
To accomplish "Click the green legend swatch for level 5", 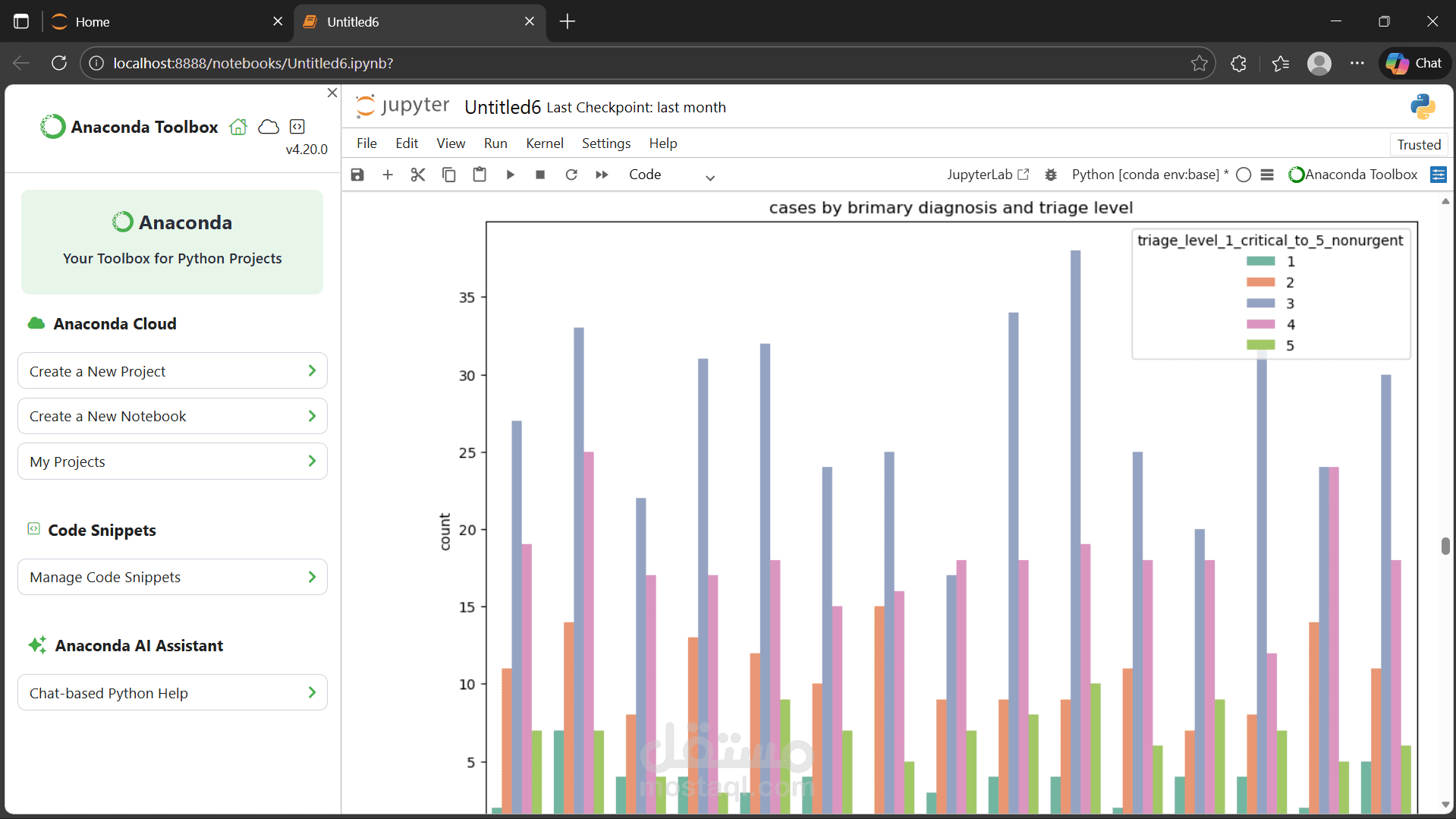I will click(x=1261, y=345).
